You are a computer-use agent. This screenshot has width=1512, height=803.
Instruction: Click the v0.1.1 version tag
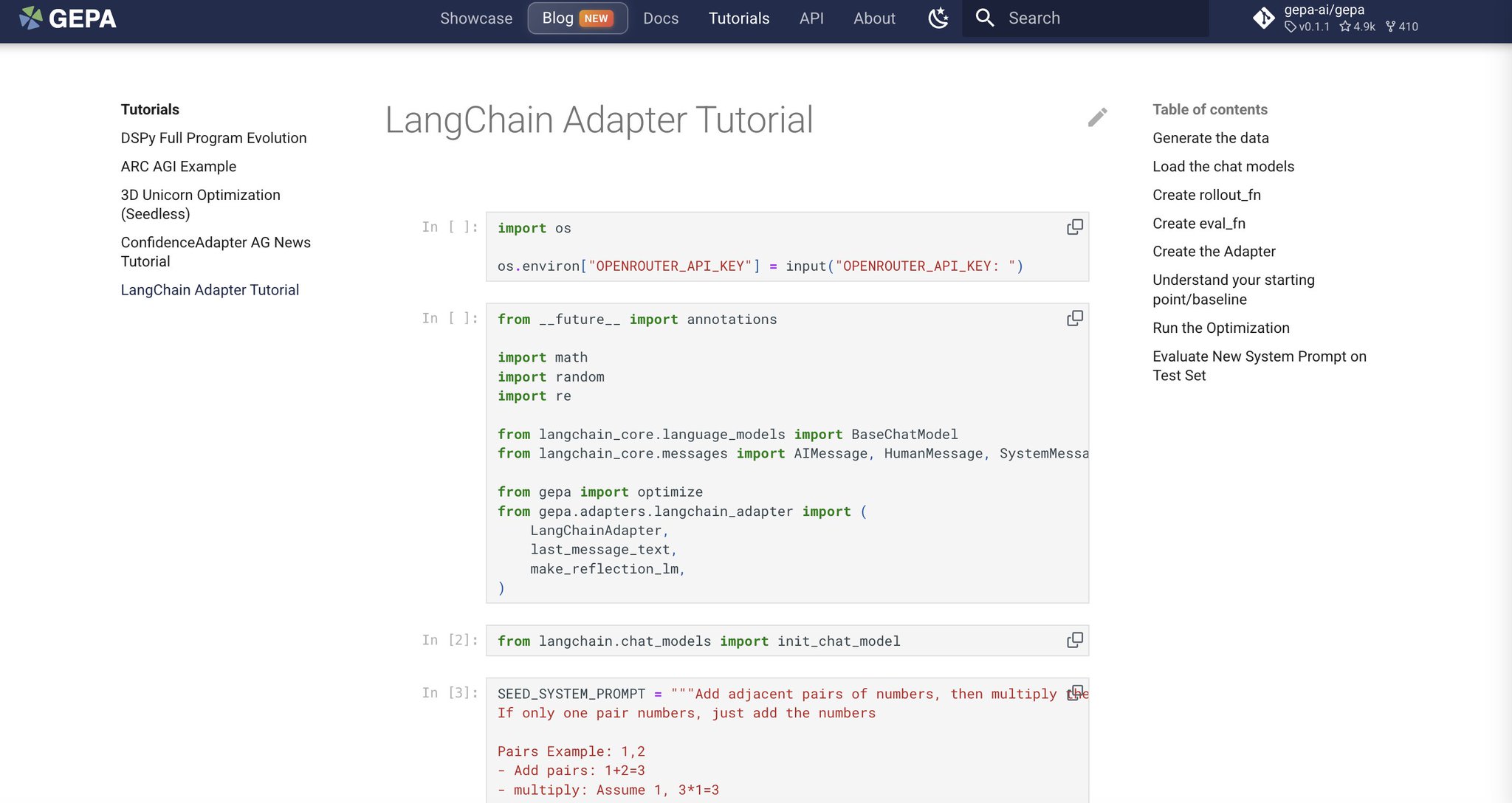[x=1307, y=27]
